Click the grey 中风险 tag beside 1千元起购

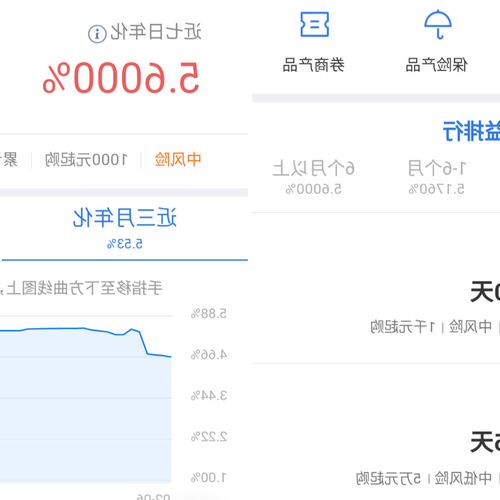[x=470, y=327]
